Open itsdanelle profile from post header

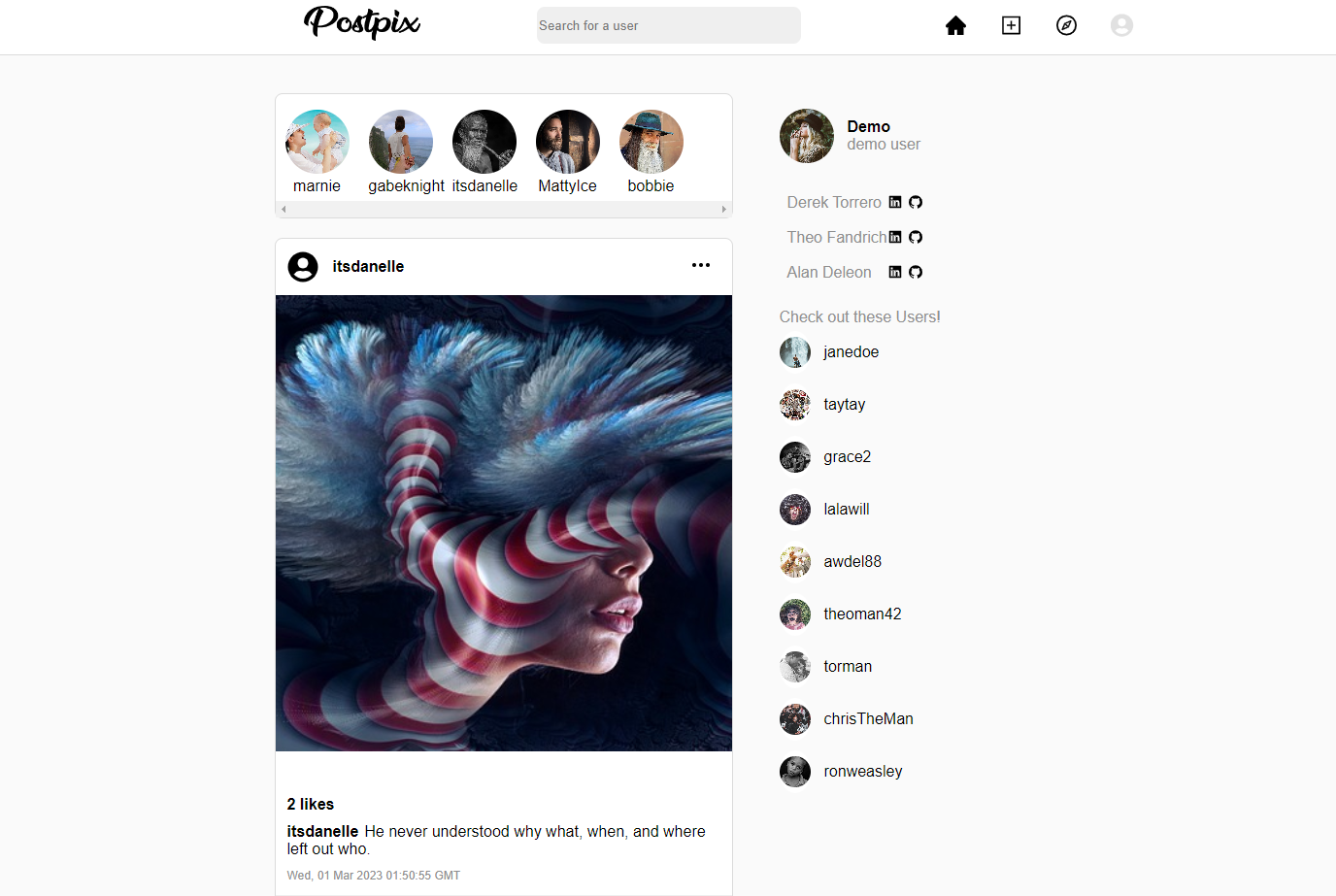pyautogui.click(x=368, y=266)
